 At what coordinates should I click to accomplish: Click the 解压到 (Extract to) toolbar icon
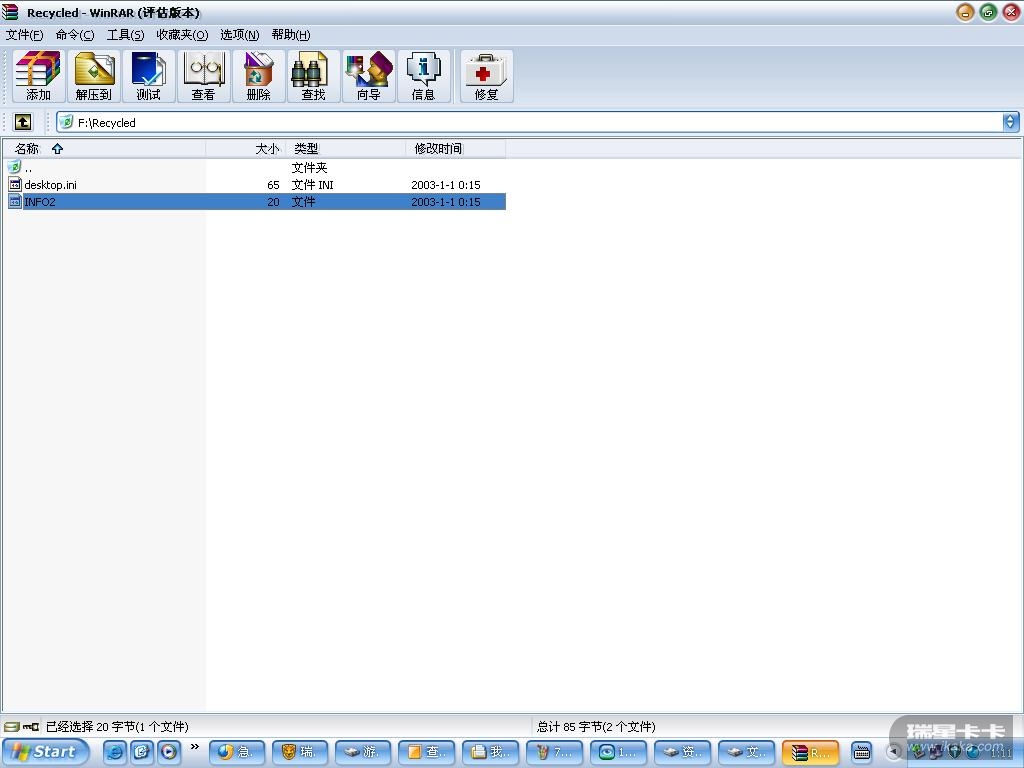pyautogui.click(x=94, y=76)
